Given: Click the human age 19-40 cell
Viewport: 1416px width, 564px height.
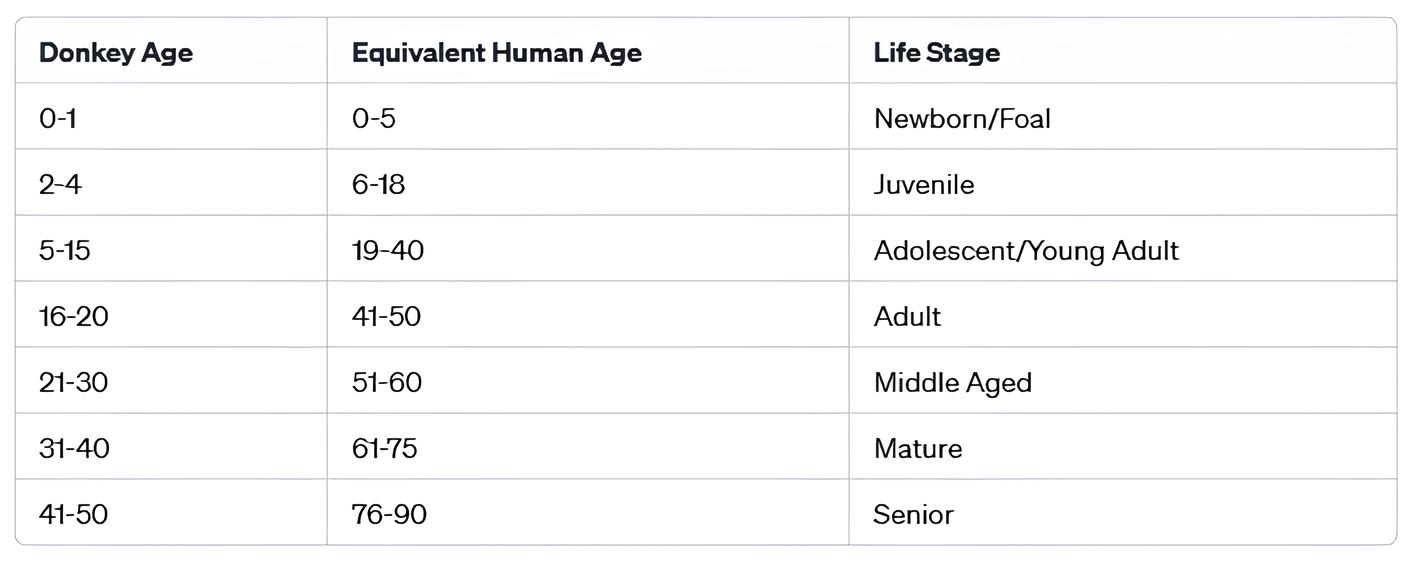Looking at the screenshot, I should [x=388, y=251].
